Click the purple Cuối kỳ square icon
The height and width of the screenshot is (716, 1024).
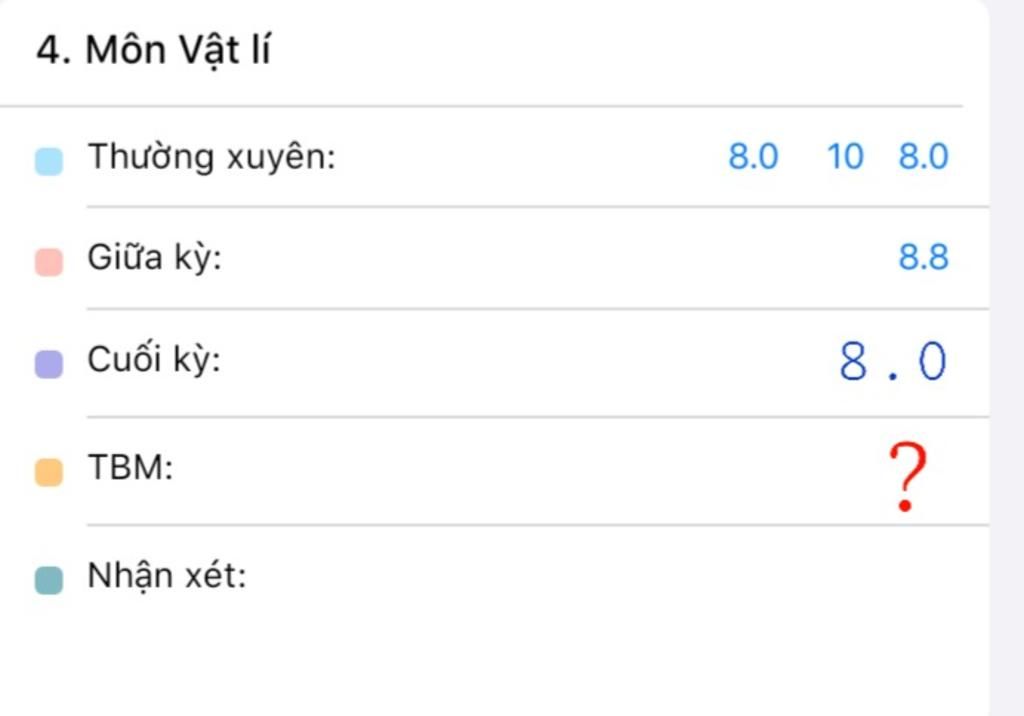(x=49, y=364)
